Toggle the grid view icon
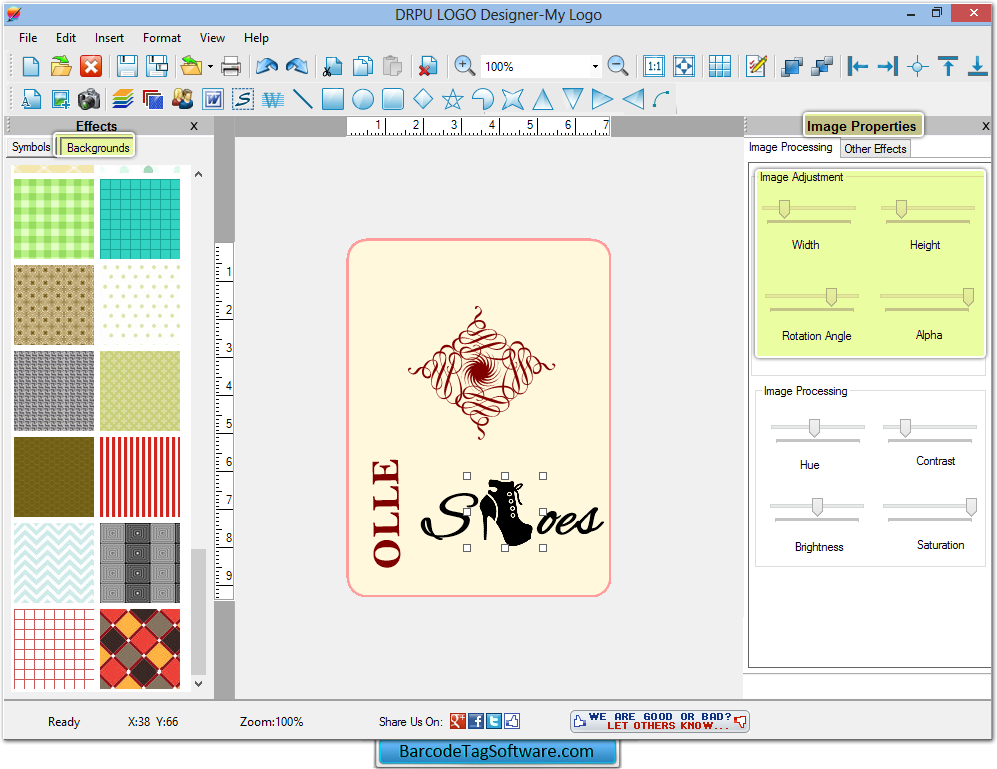Image resolution: width=997 pixels, height=769 pixels. [720, 66]
